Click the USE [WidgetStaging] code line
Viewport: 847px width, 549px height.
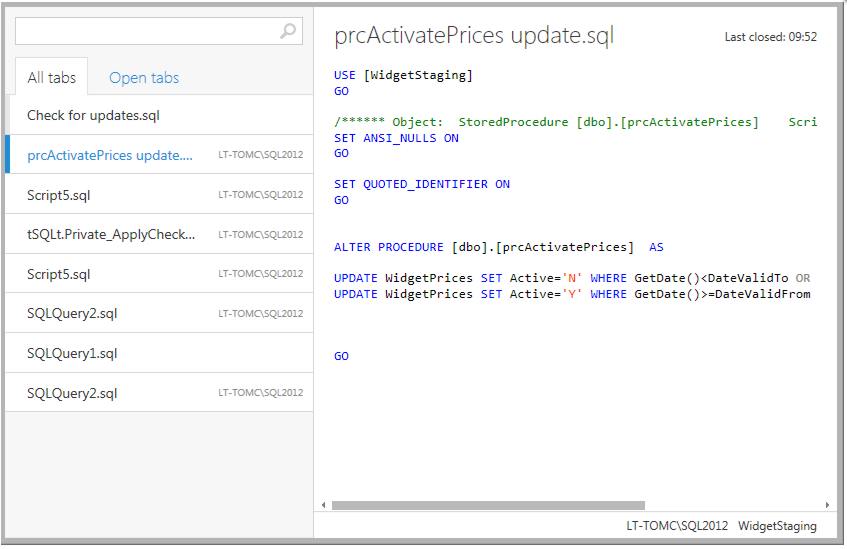click(403, 75)
